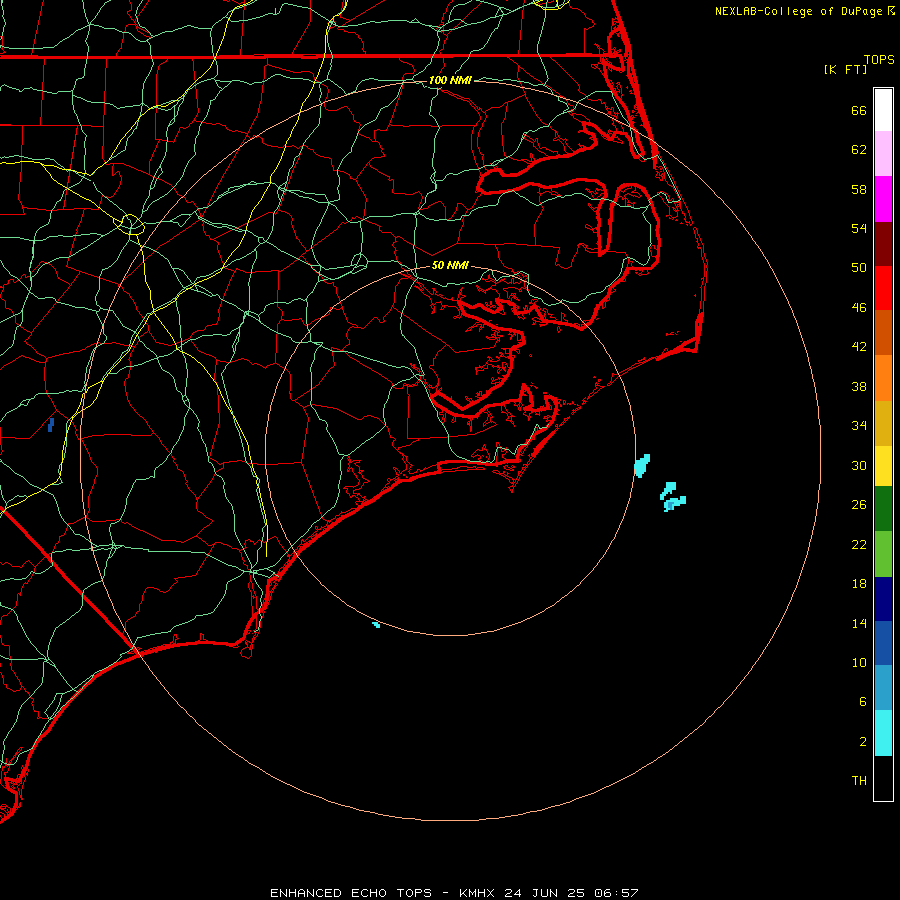
Task: Click the "NEXLAB-College of DuPage" label
Action: coord(799,11)
